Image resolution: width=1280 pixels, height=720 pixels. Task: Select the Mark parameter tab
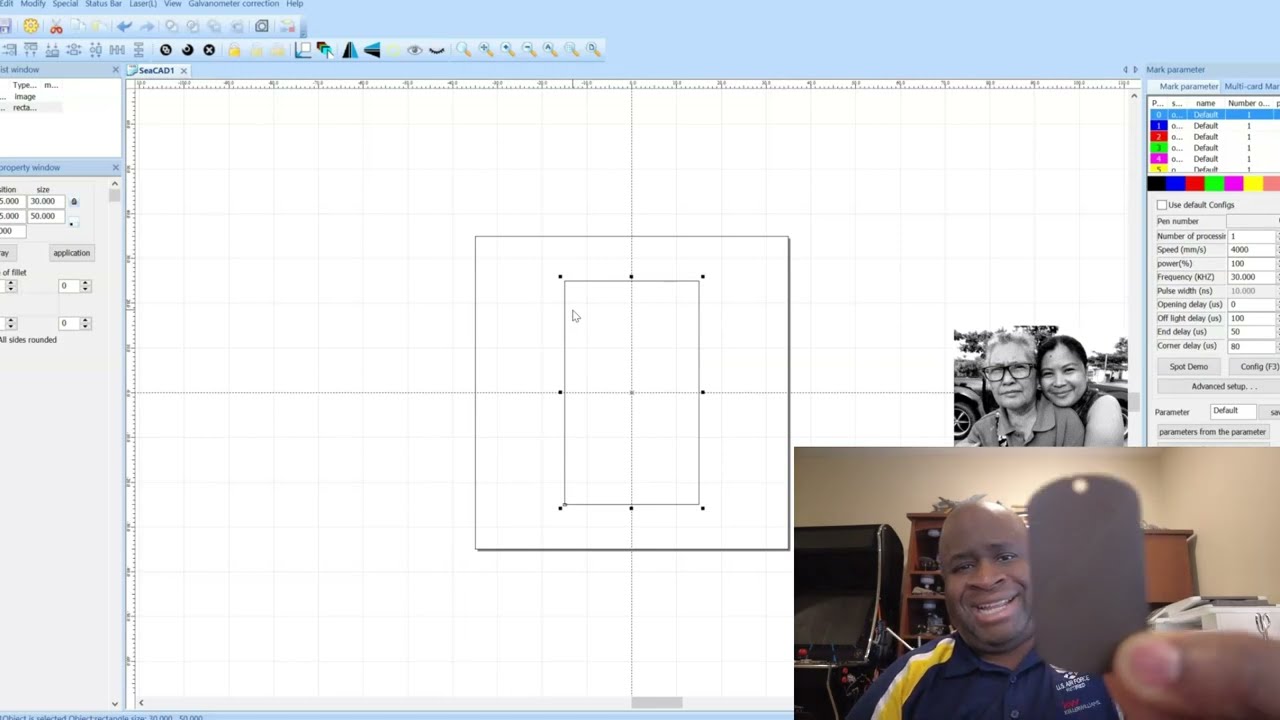pyautogui.click(x=1188, y=87)
